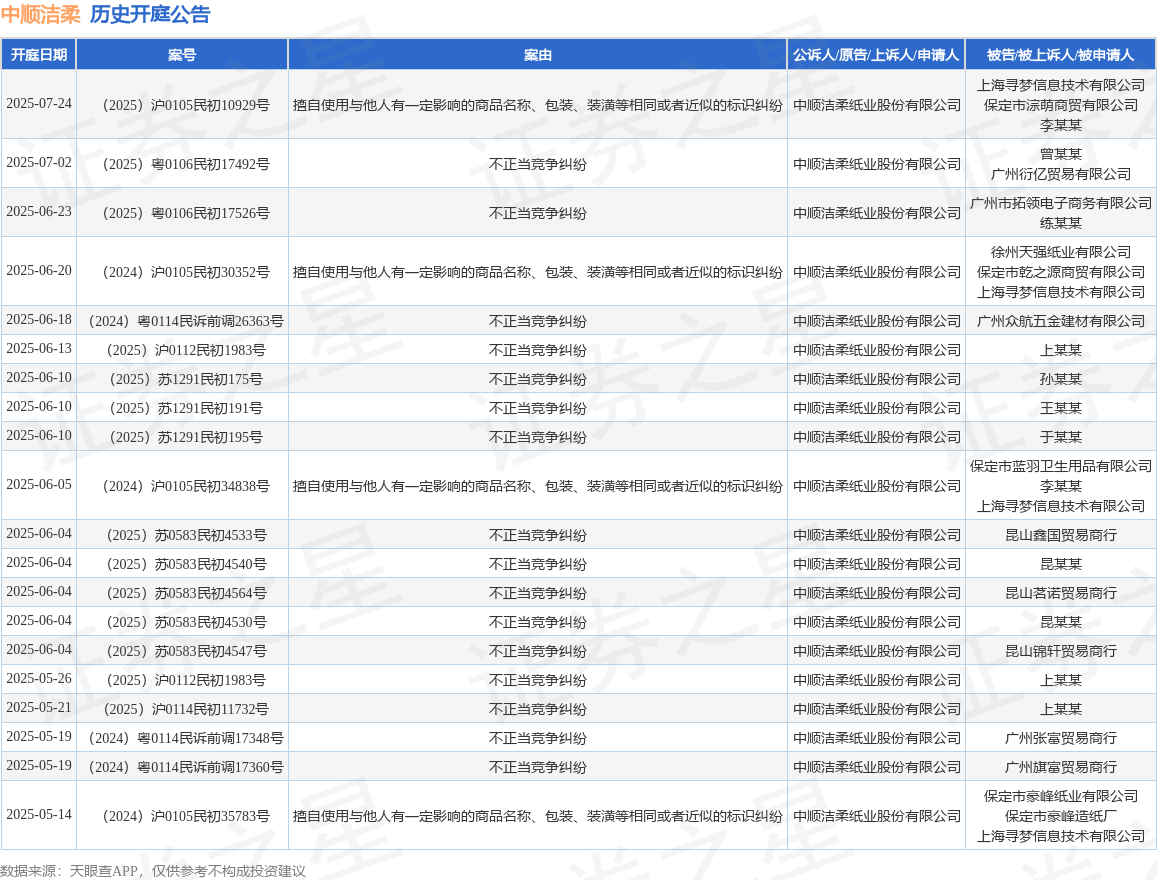Select case number (2025)苏0583民初4533号
This screenshot has height=880, width=1157.
(x=182, y=535)
